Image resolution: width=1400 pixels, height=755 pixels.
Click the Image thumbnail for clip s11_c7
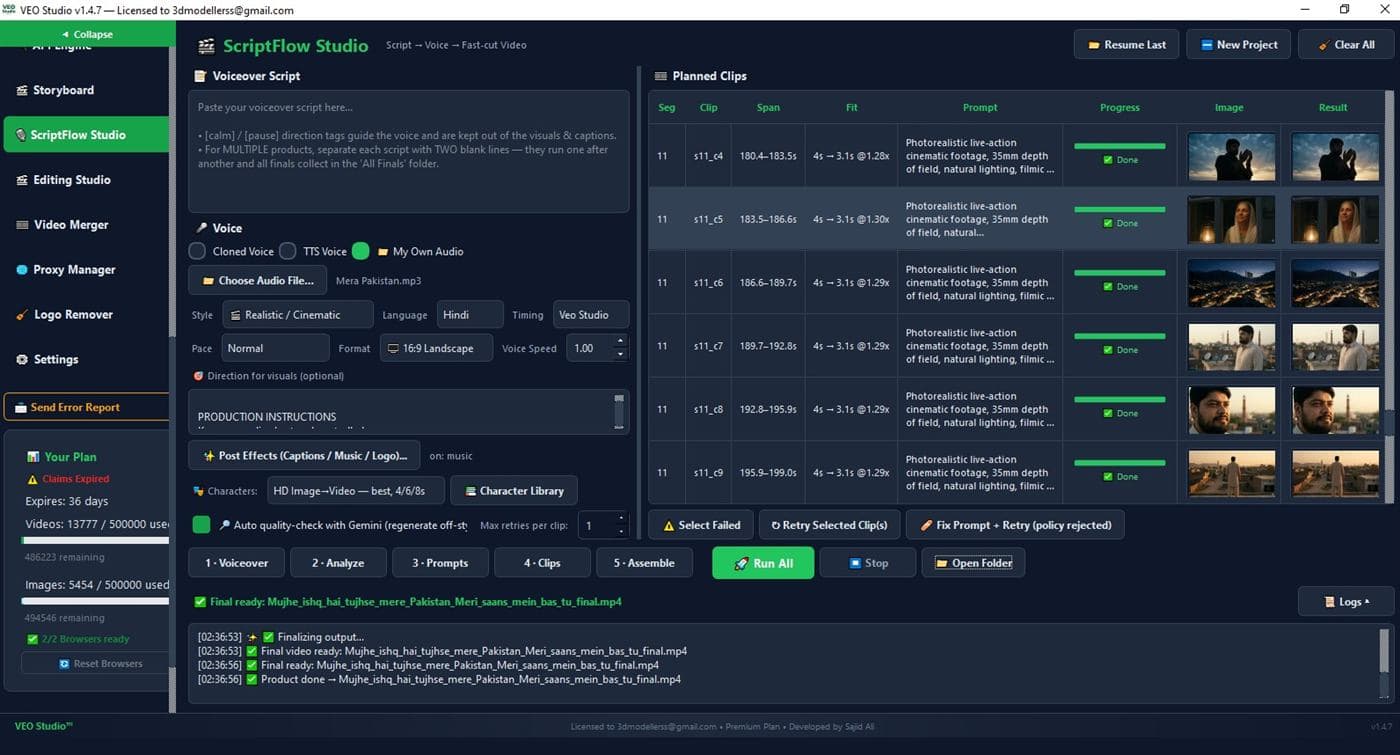coord(1231,347)
